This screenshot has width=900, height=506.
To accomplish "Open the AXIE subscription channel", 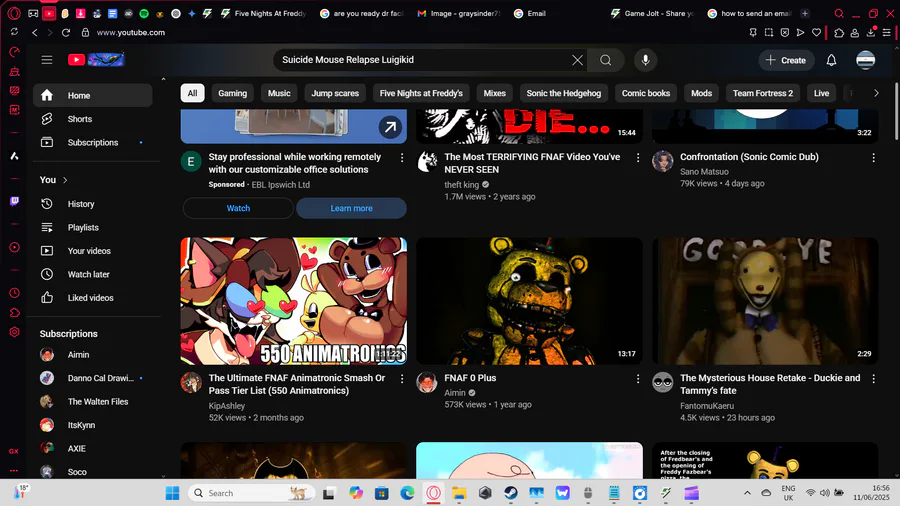I will click(x=92, y=449).
